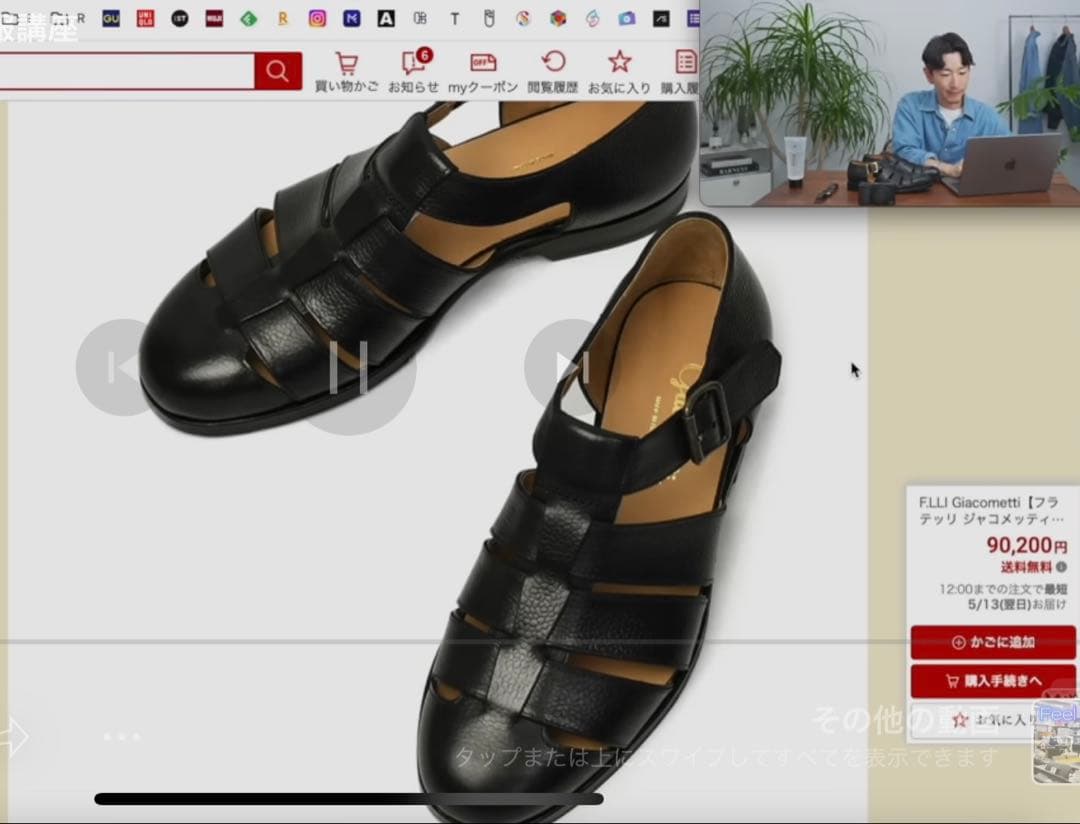Open notifications (お知らせ) with badge 6

pyautogui.click(x=413, y=72)
